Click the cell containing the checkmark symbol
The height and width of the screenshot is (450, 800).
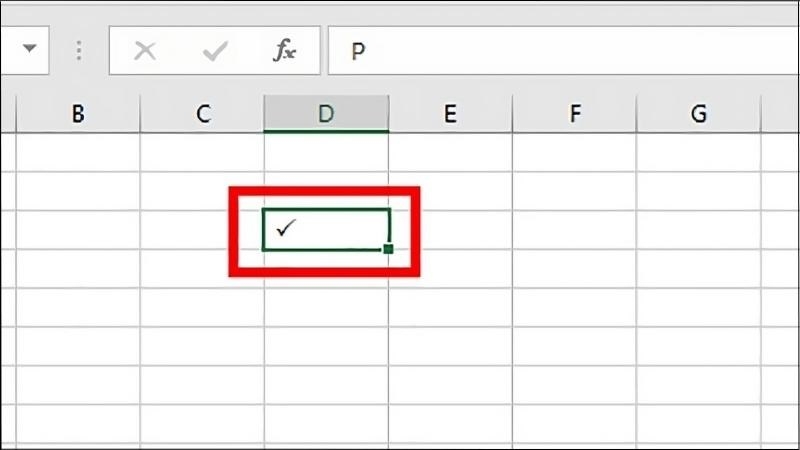click(x=327, y=230)
